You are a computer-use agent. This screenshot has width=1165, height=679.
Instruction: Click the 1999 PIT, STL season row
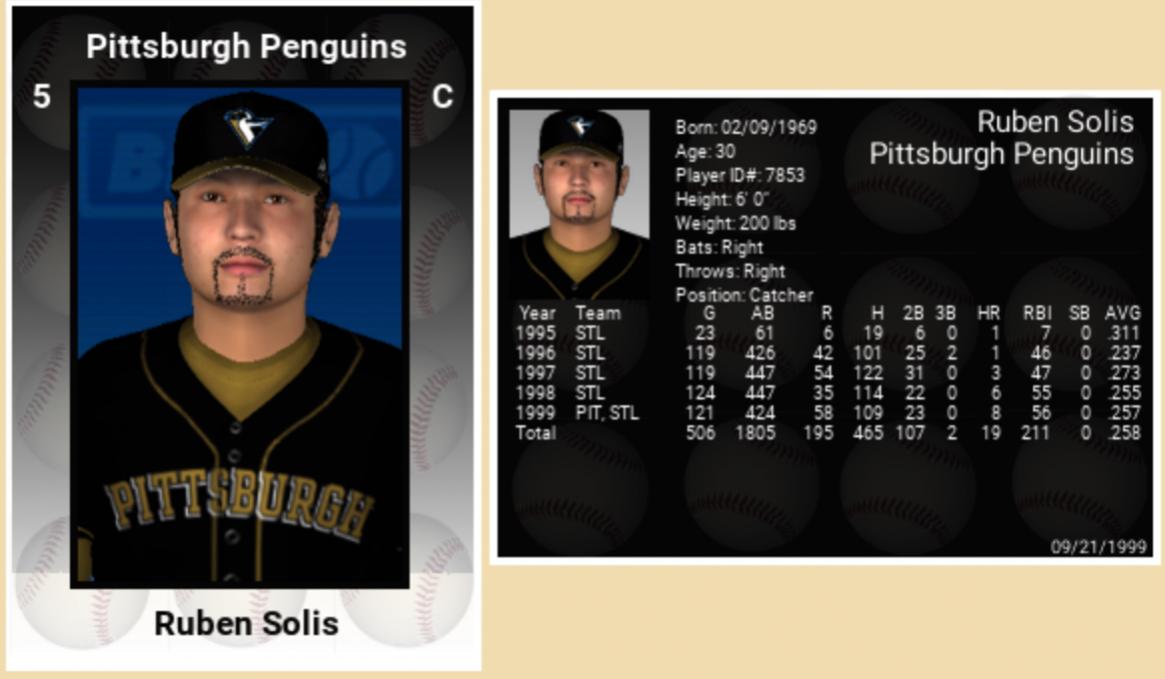[826, 413]
